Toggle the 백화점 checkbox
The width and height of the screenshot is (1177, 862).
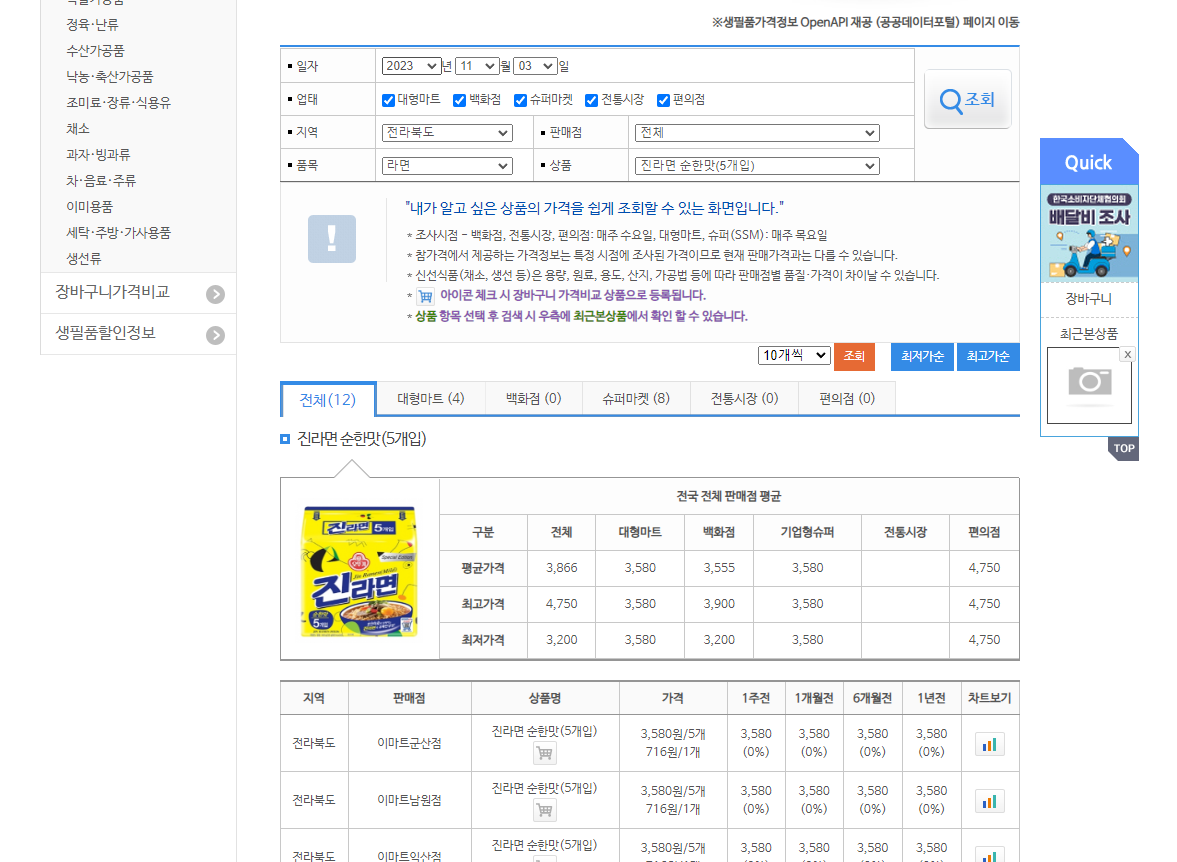[459, 100]
